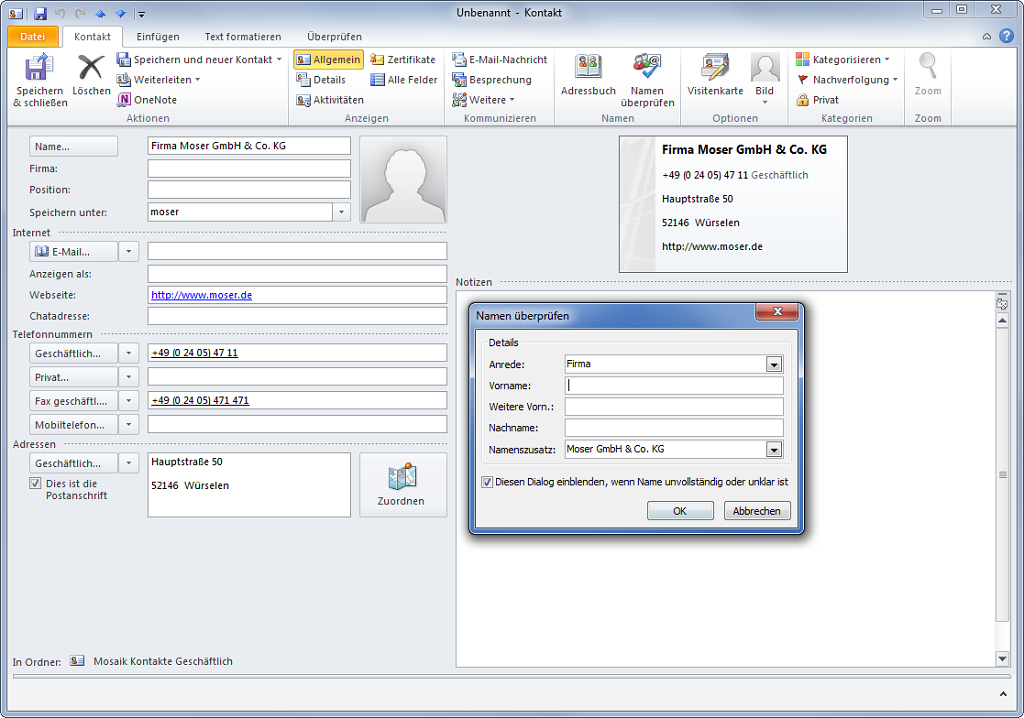Open the http://www.moser.de link
1024x718 pixels.
(201, 295)
